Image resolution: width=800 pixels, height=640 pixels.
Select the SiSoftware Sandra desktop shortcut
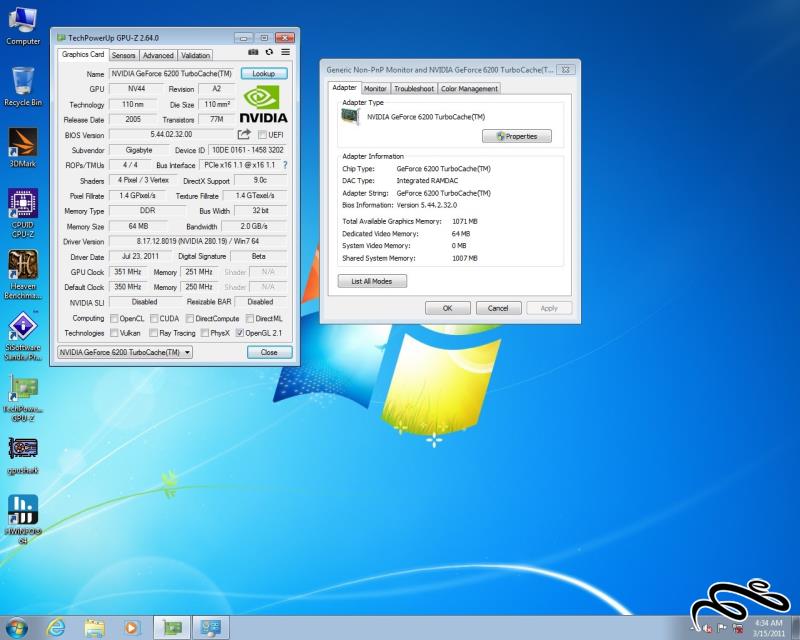tap(23, 336)
